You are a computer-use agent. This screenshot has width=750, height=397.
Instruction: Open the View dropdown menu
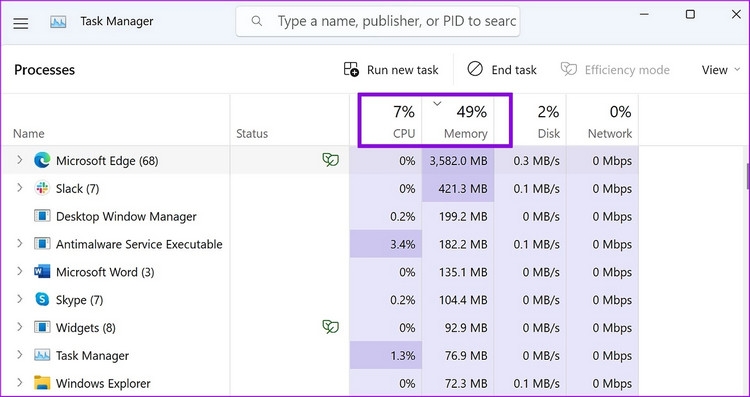click(721, 70)
